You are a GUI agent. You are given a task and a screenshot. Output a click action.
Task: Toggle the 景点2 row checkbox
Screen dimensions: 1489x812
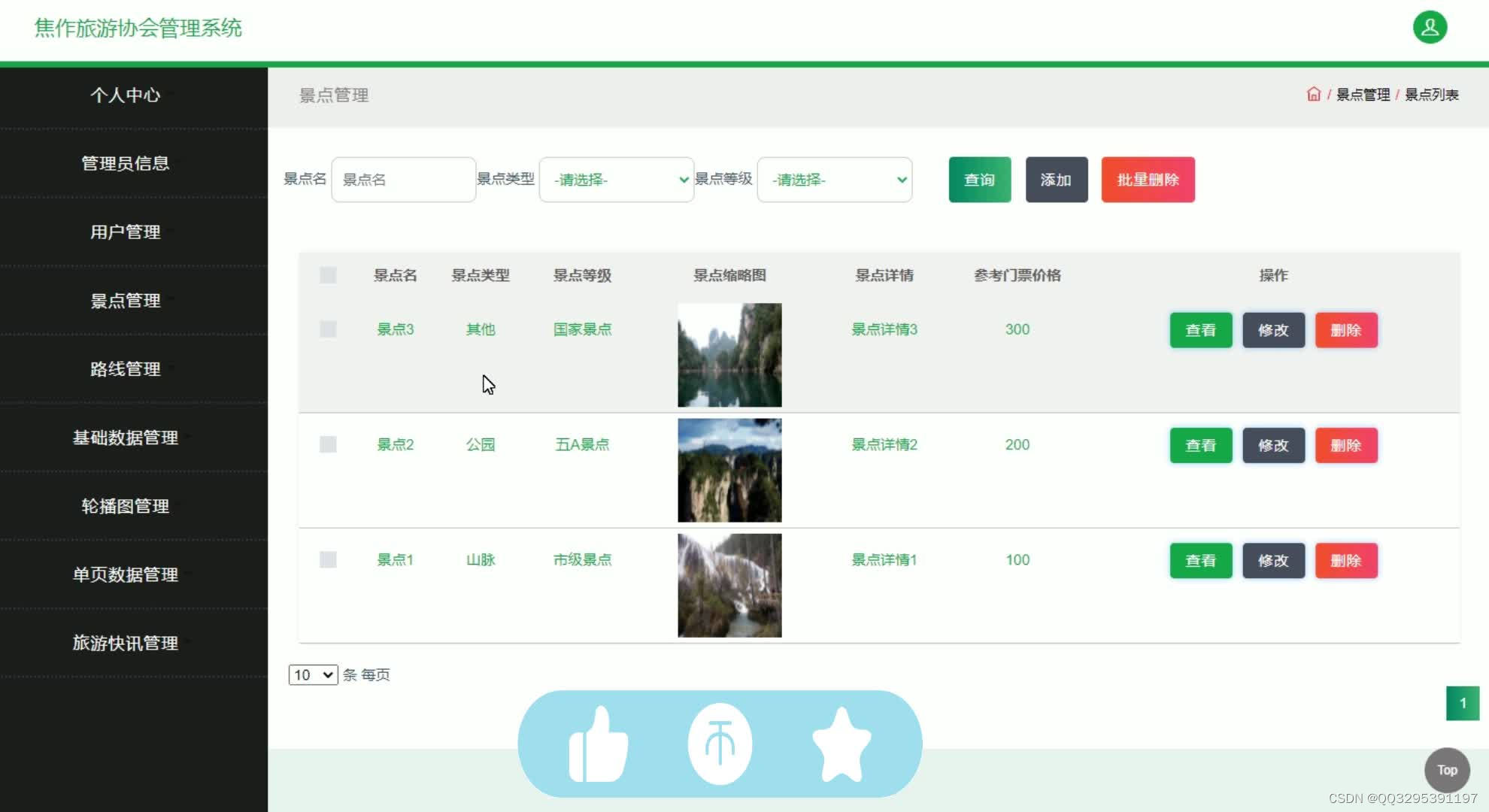click(x=328, y=444)
